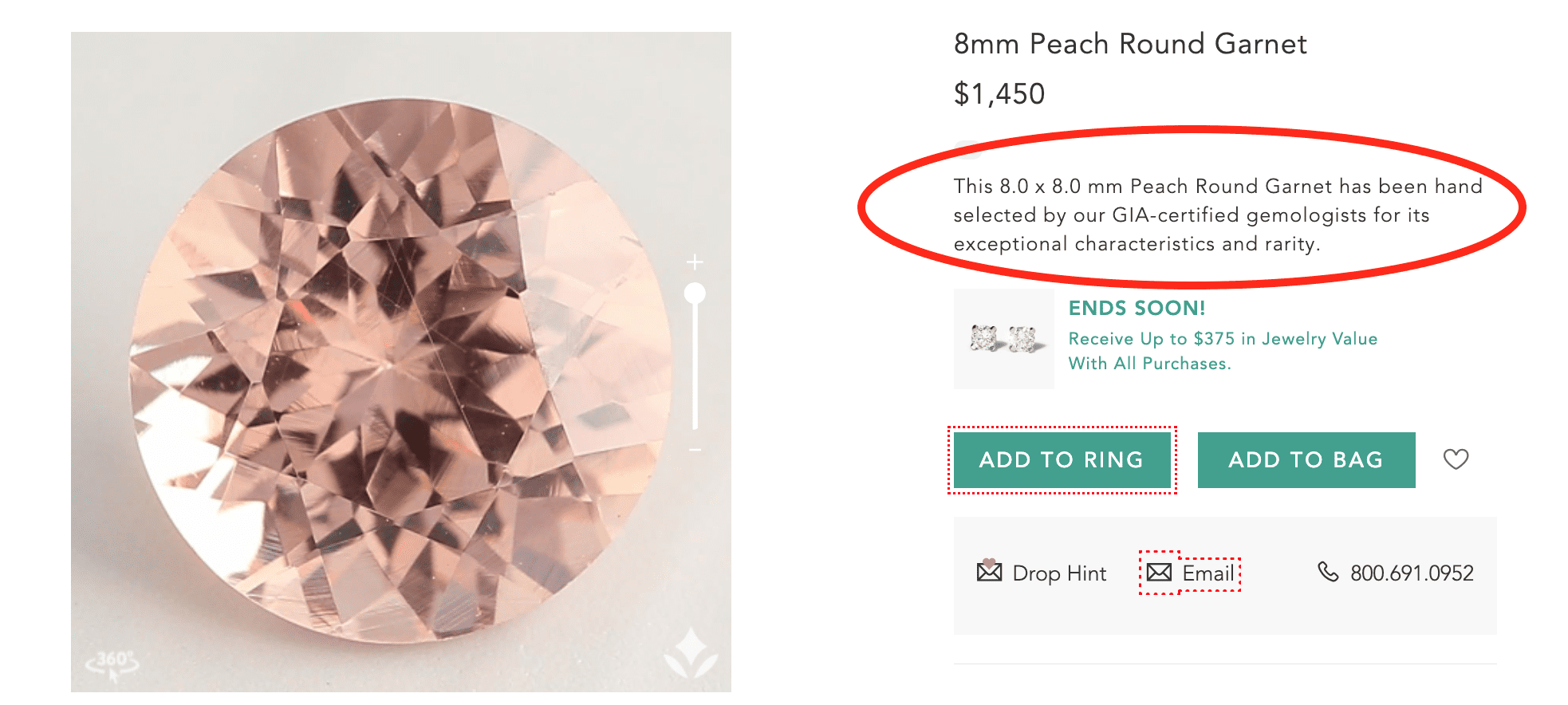Open the diamond earrings promo thumbnail
The width and height of the screenshot is (1568, 705).
click(1003, 339)
